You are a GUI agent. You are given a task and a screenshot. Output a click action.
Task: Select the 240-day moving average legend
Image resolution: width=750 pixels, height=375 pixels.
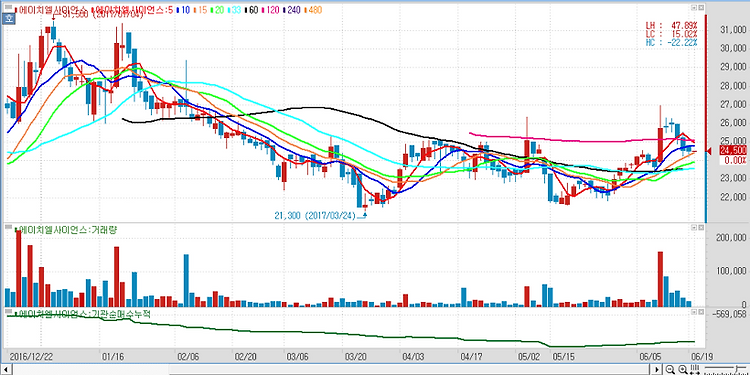[x=292, y=10]
